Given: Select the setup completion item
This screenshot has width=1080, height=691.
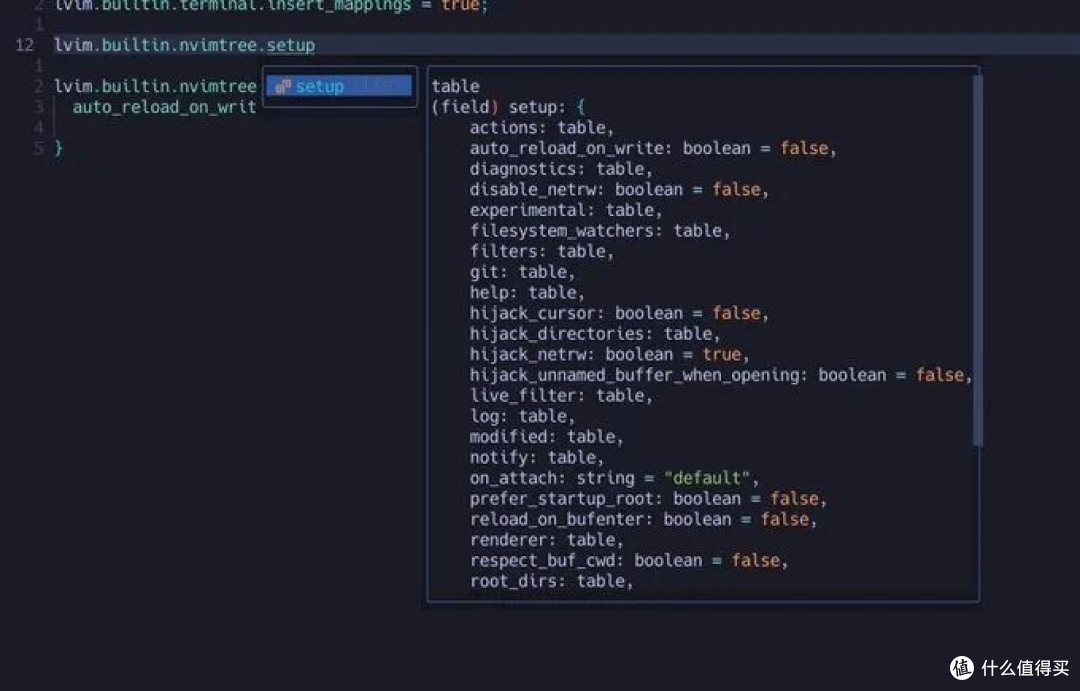Looking at the screenshot, I should point(339,86).
